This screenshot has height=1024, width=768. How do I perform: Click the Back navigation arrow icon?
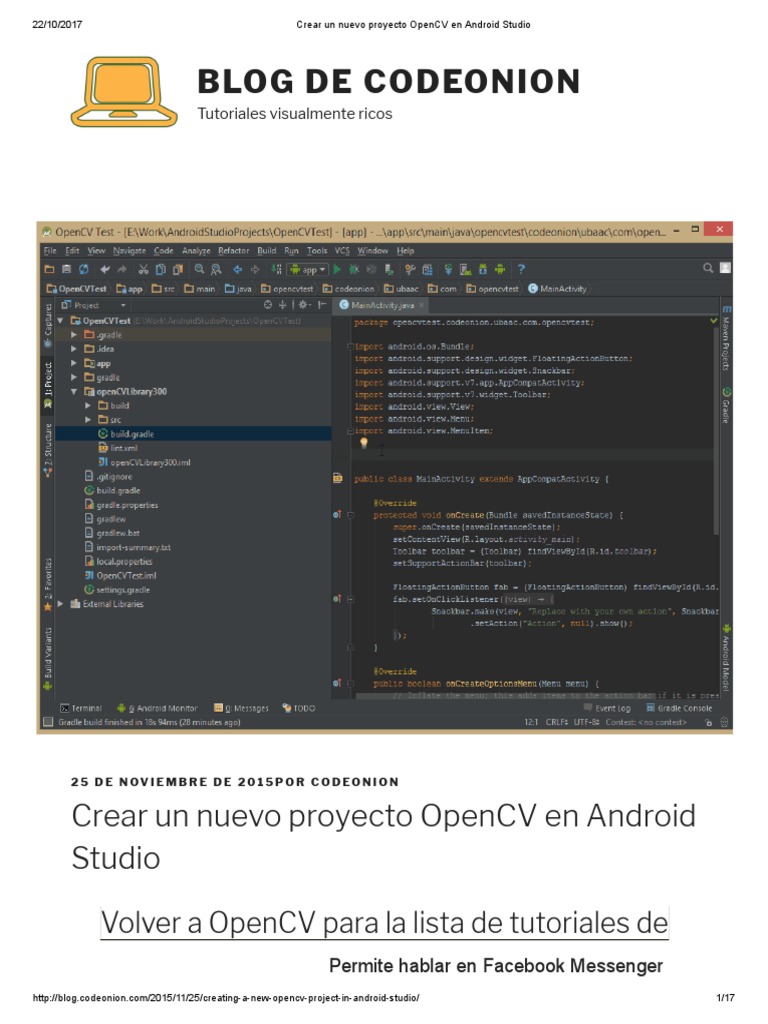238,269
